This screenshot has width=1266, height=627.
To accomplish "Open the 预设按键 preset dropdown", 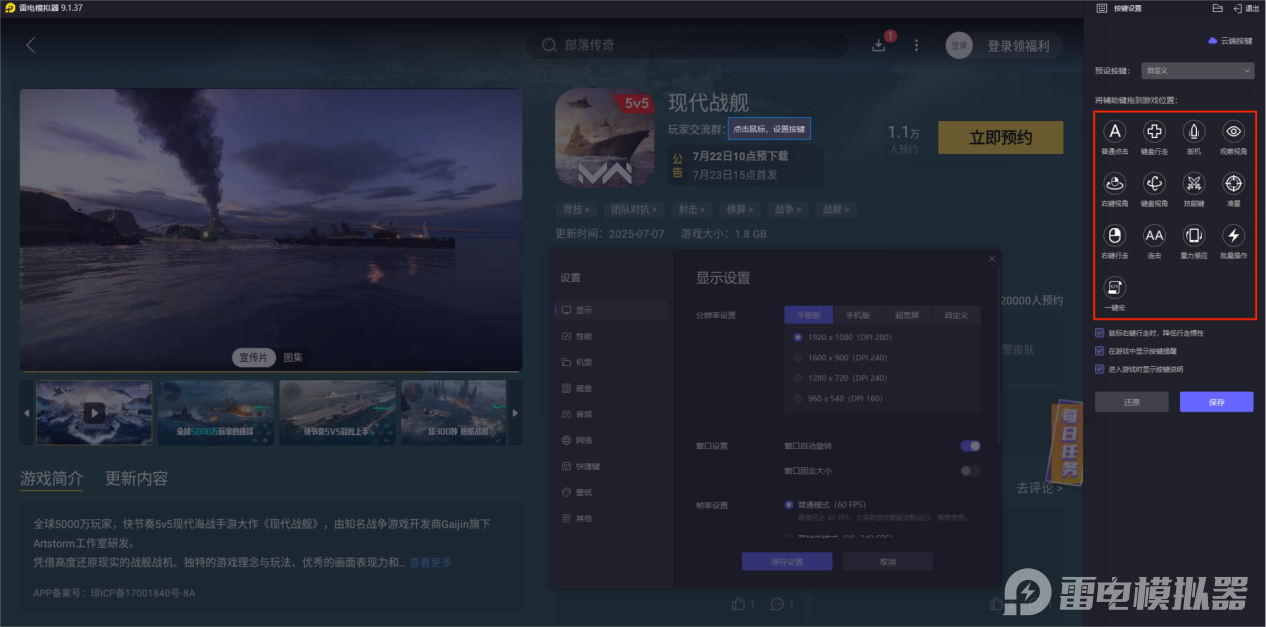I will (x=1197, y=70).
